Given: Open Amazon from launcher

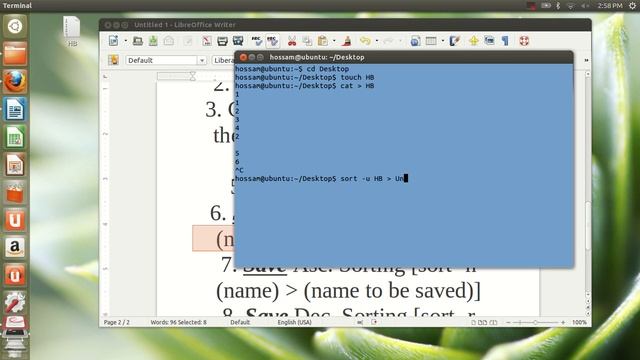Looking at the screenshot, I should click(x=15, y=247).
